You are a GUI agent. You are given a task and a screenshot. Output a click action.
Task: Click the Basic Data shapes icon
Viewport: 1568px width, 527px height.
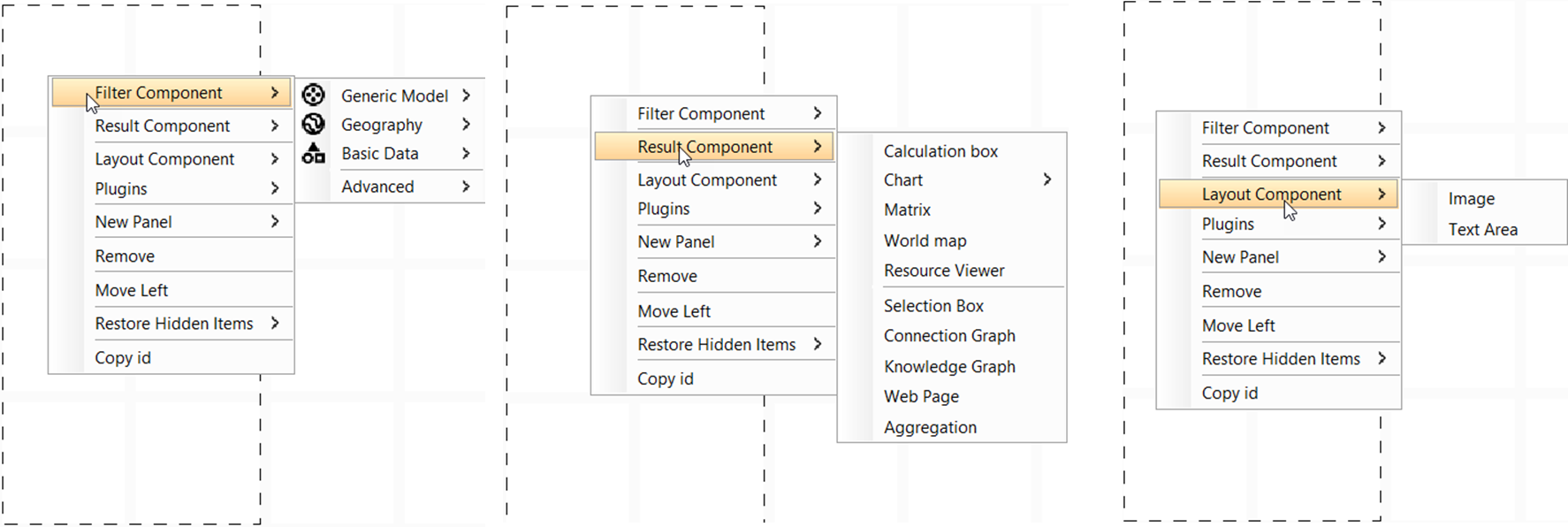click(x=313, y=154)
